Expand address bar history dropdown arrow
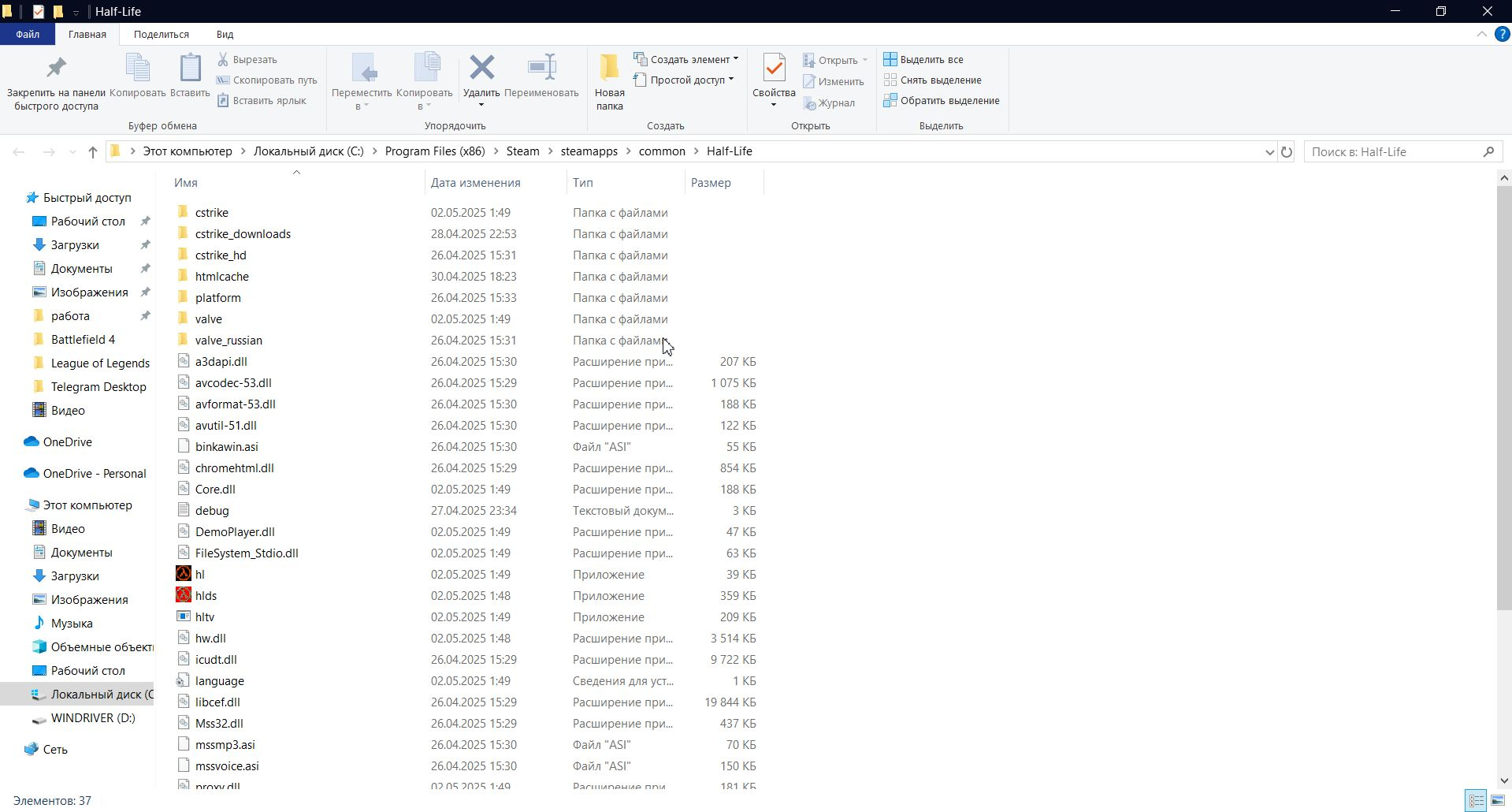 [1269, 152]
